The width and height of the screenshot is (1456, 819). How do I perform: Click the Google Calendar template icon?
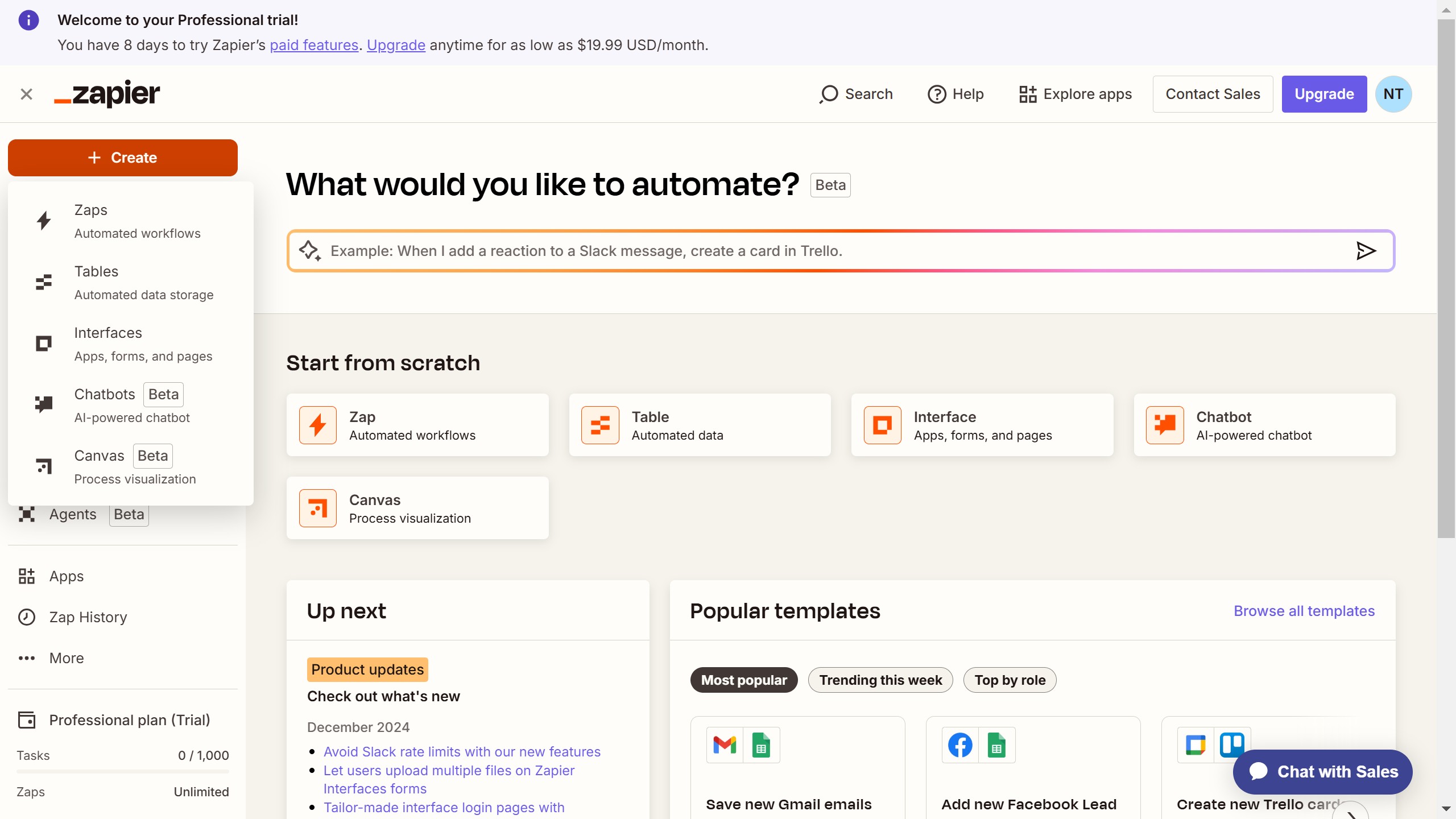[1196, 745]
